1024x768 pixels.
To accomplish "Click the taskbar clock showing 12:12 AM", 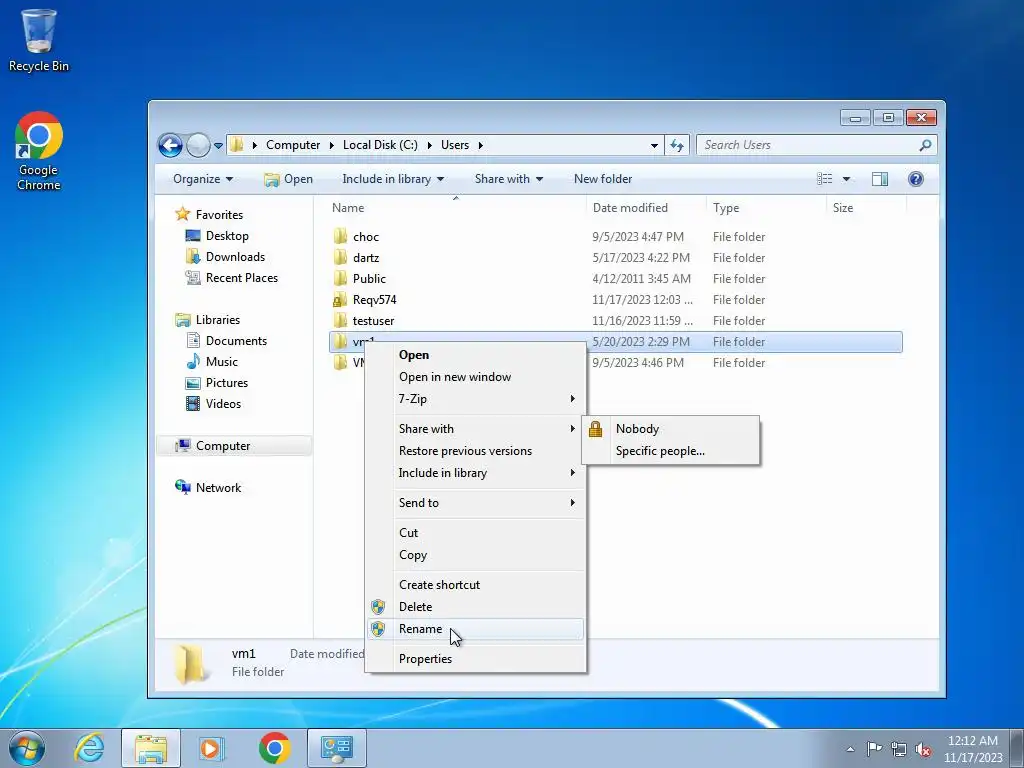I will click(x=972, y=749).
